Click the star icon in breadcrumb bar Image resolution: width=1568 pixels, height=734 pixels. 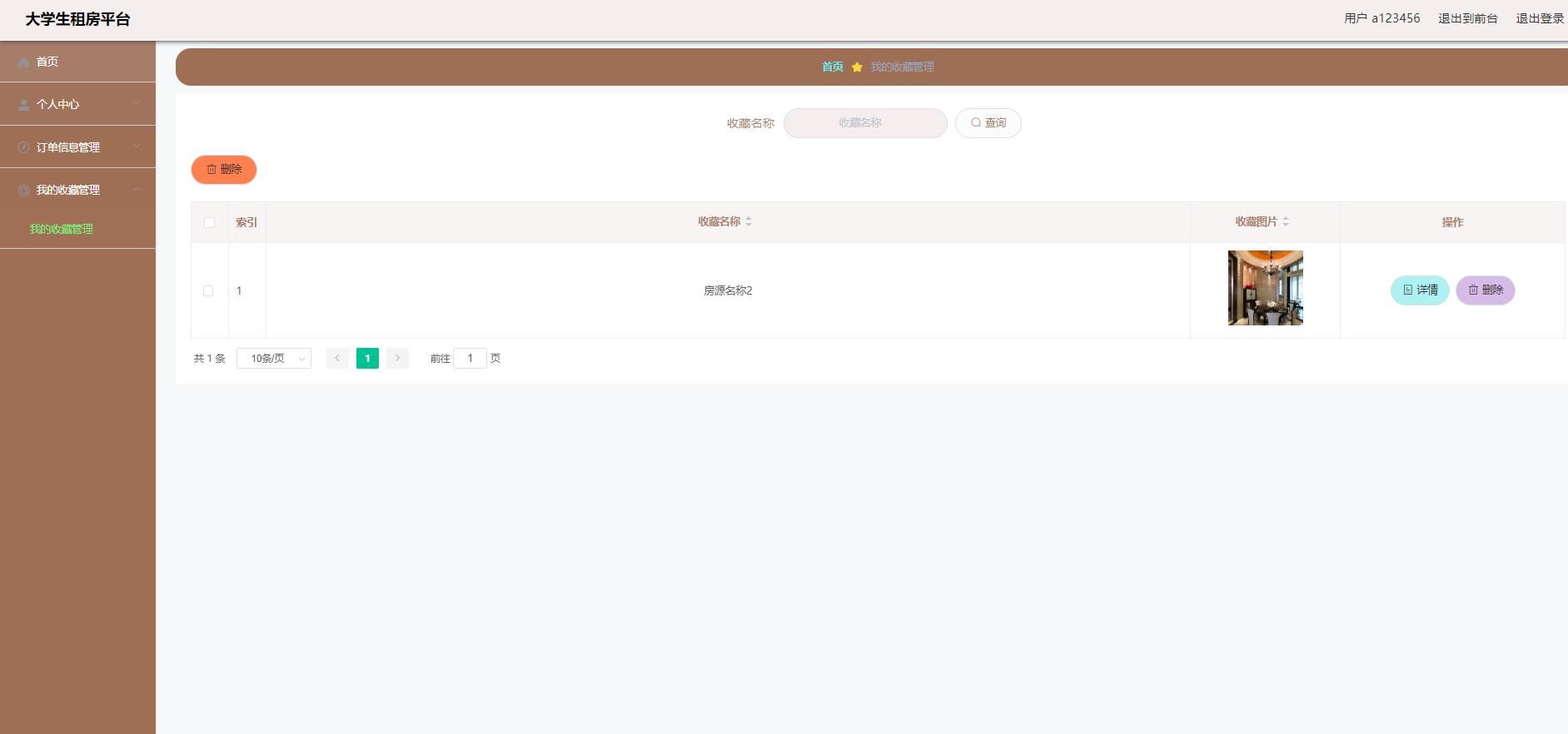click(x=857, y=67)
